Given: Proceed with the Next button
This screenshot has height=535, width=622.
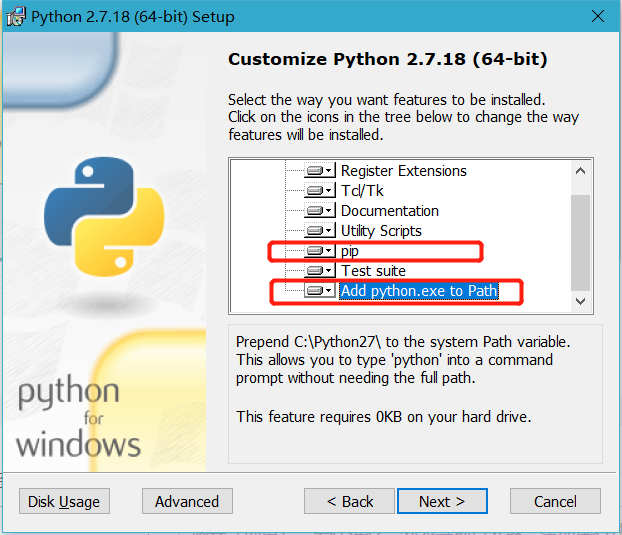Looking at the screenshot, I should click(x=442, y=501).
